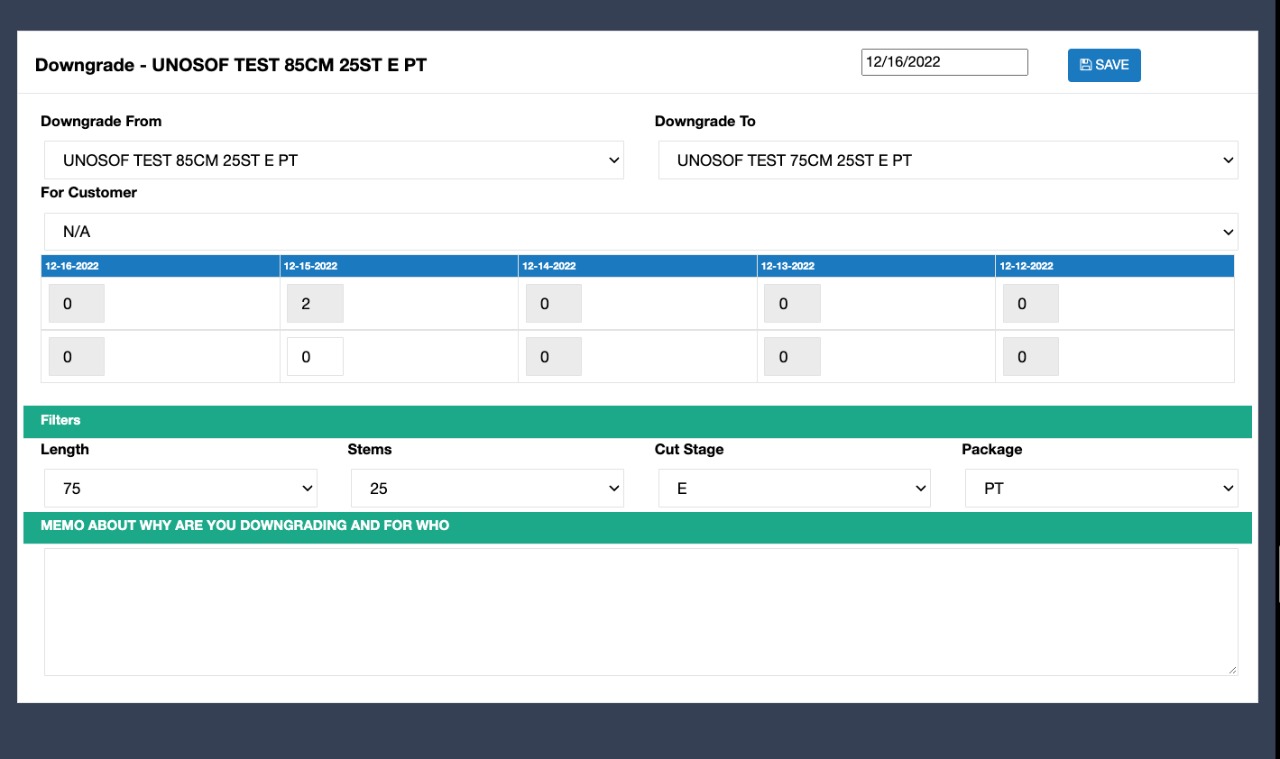Click the Cut Stage label
The height and width of the screenshot is (759, 1280).
689,450
